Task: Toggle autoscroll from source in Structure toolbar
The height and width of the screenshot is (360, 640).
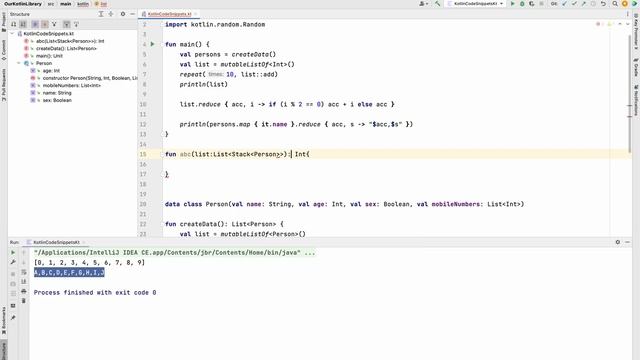Action: click(76, 24)
